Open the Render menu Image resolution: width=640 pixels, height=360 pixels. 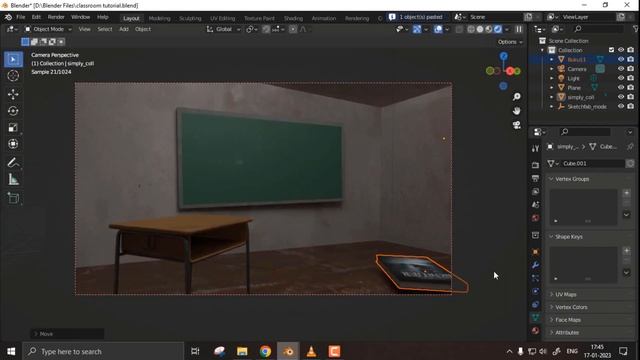[x=56, y=17]
